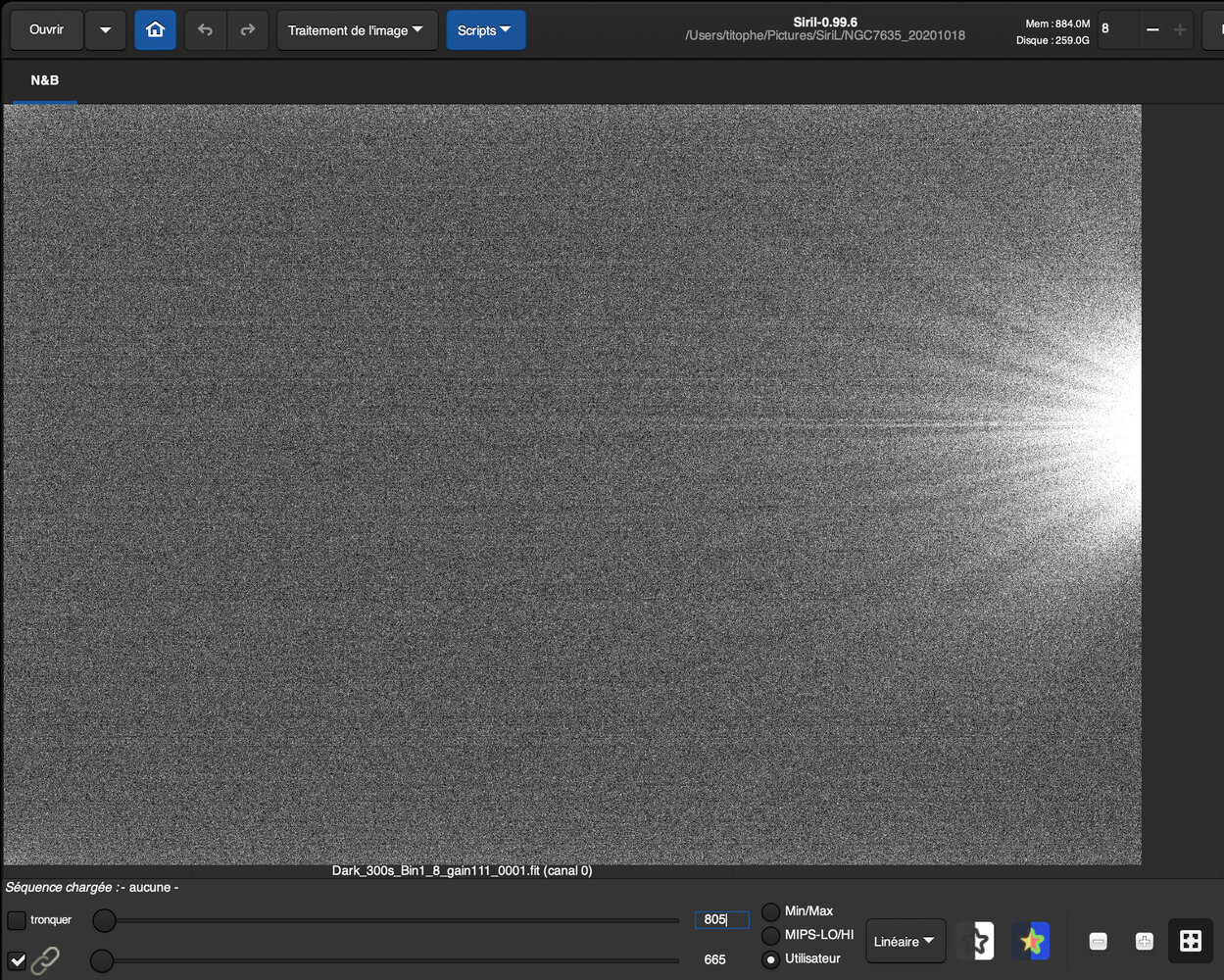This screenshot has width=1224, height=980.
Task: Open the Traitement de l'image menu
Action: coord(356,30)
